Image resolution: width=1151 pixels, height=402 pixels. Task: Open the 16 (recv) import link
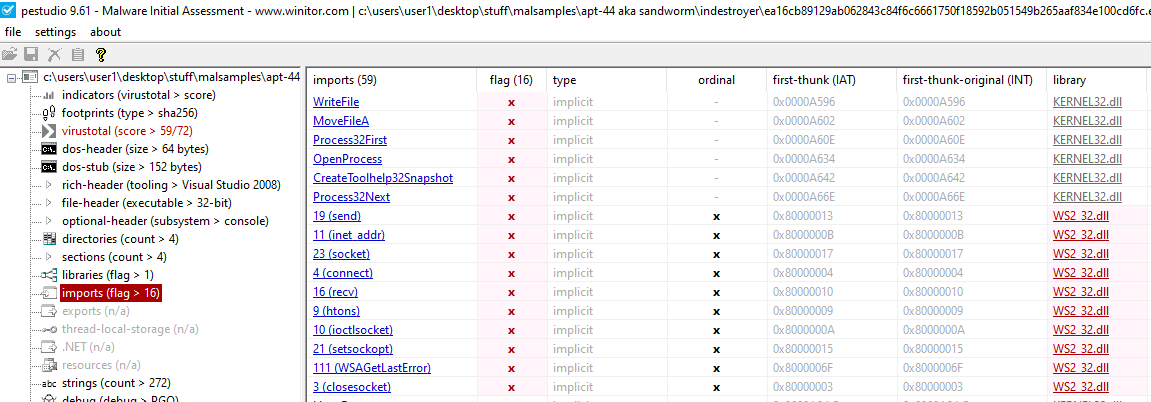336,292
